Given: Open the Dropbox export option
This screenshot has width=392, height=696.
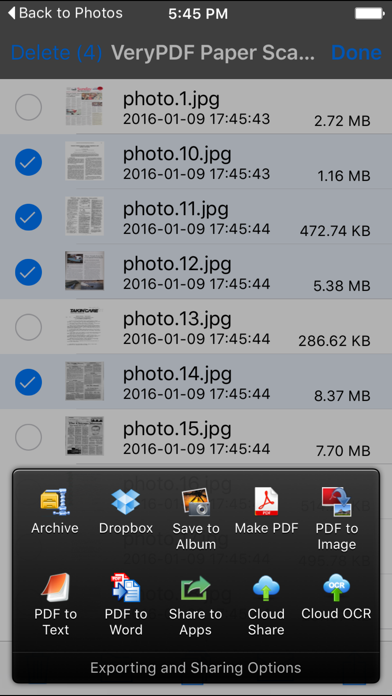Looking at the screenshot, I should pos(126,502).
